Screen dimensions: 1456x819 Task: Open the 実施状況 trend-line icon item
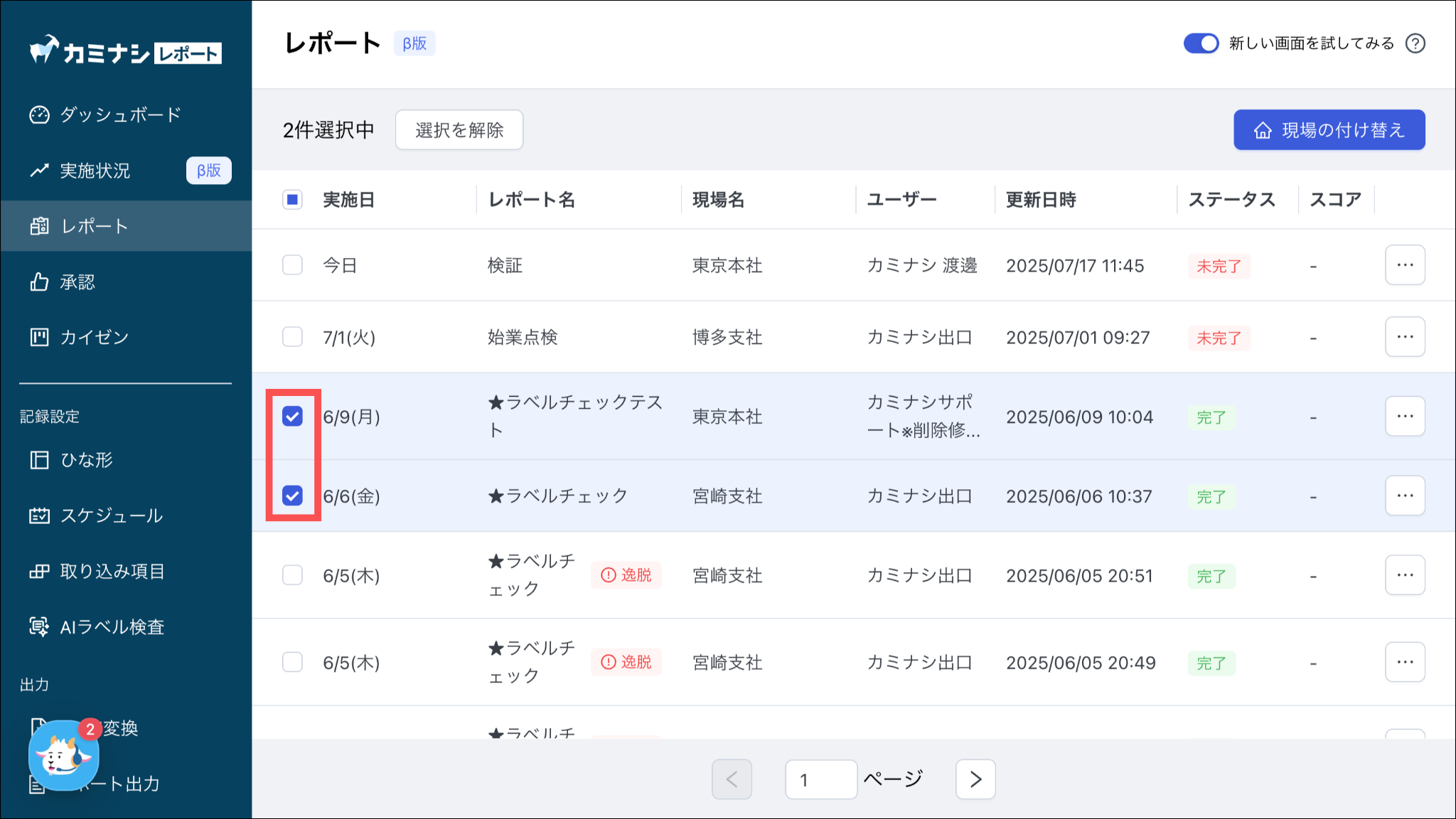pos(39,171)
